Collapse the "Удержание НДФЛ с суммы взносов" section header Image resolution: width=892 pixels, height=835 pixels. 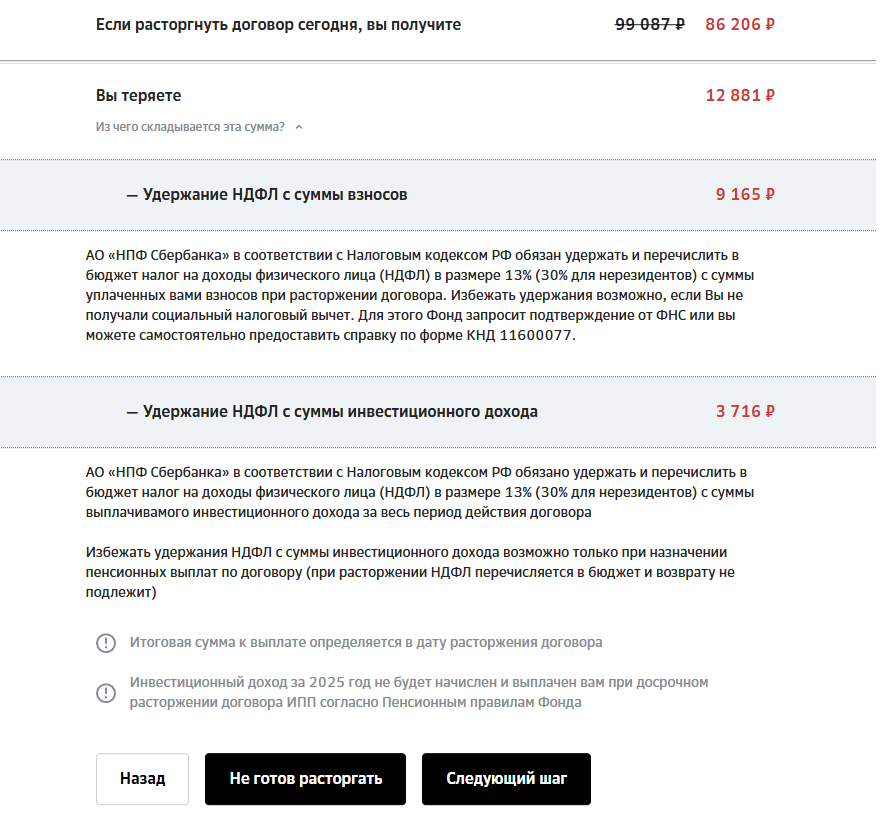(438, 195)
